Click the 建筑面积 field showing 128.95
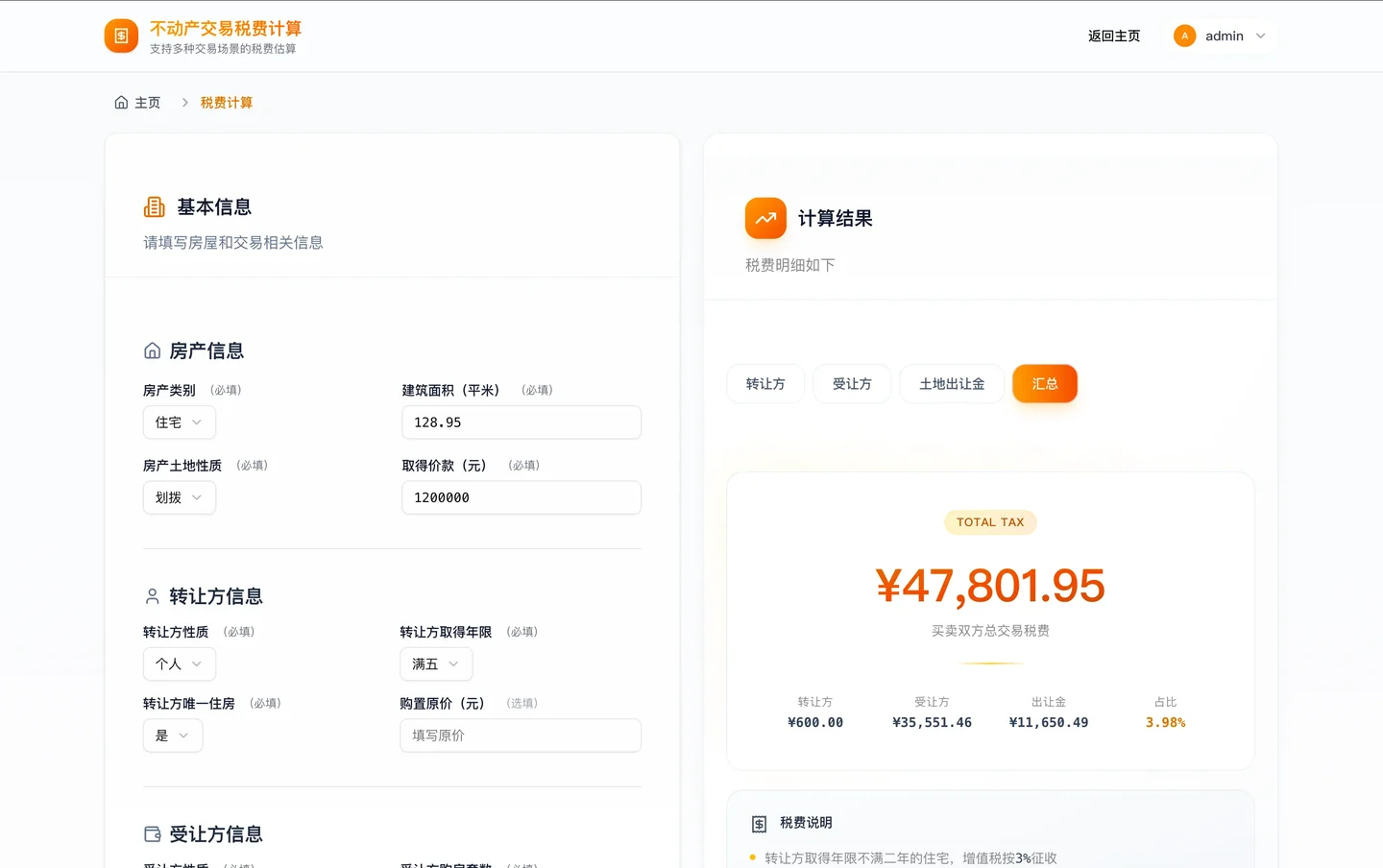 521,422
